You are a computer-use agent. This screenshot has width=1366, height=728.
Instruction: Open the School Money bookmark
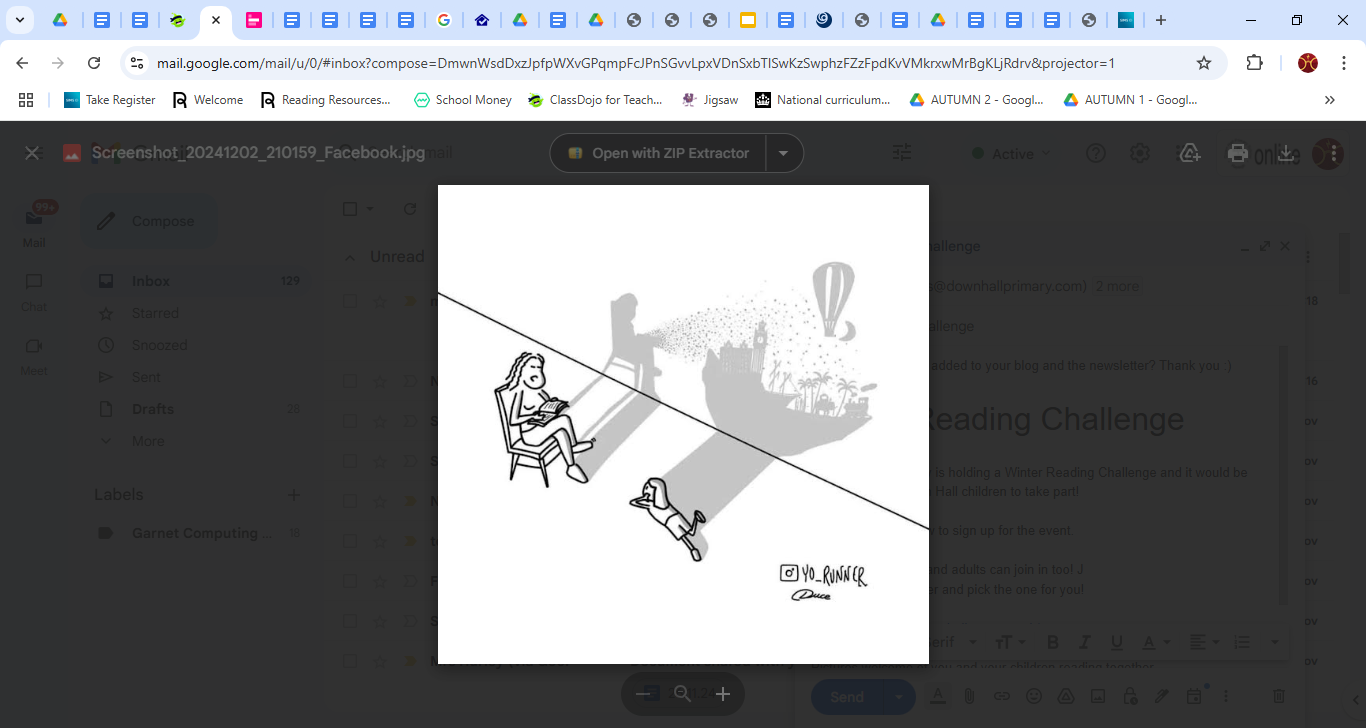click(x=463, y=100)
